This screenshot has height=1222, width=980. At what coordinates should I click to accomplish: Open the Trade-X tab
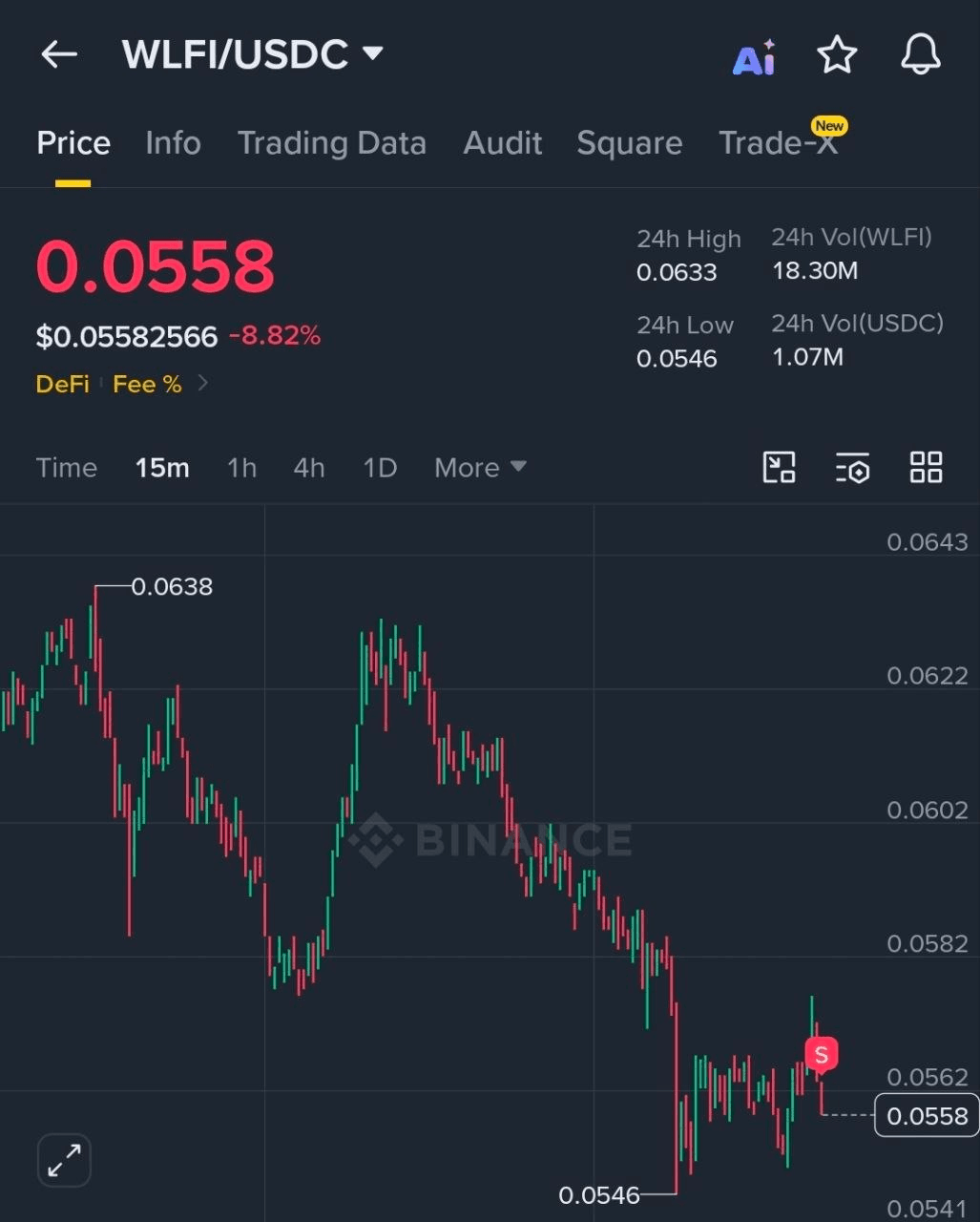(x=778, y=143)
